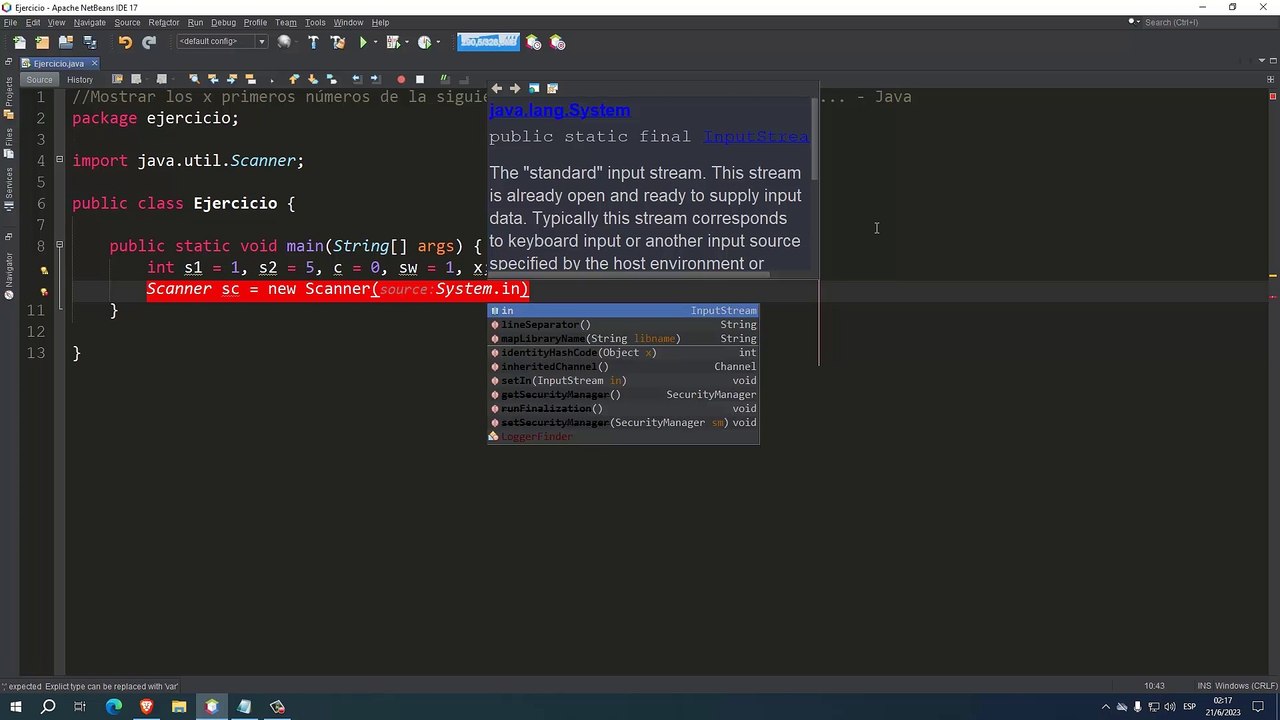Select mapLibraryName completion item
The height and width of the screenshot is (720, 1280).
click(623, 339)
